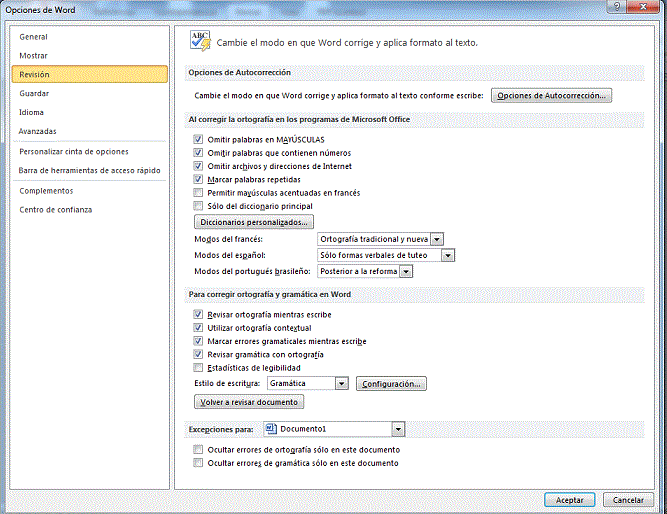Check Ocultar errores de ortografía sólo en este documento

click(199, 450)
